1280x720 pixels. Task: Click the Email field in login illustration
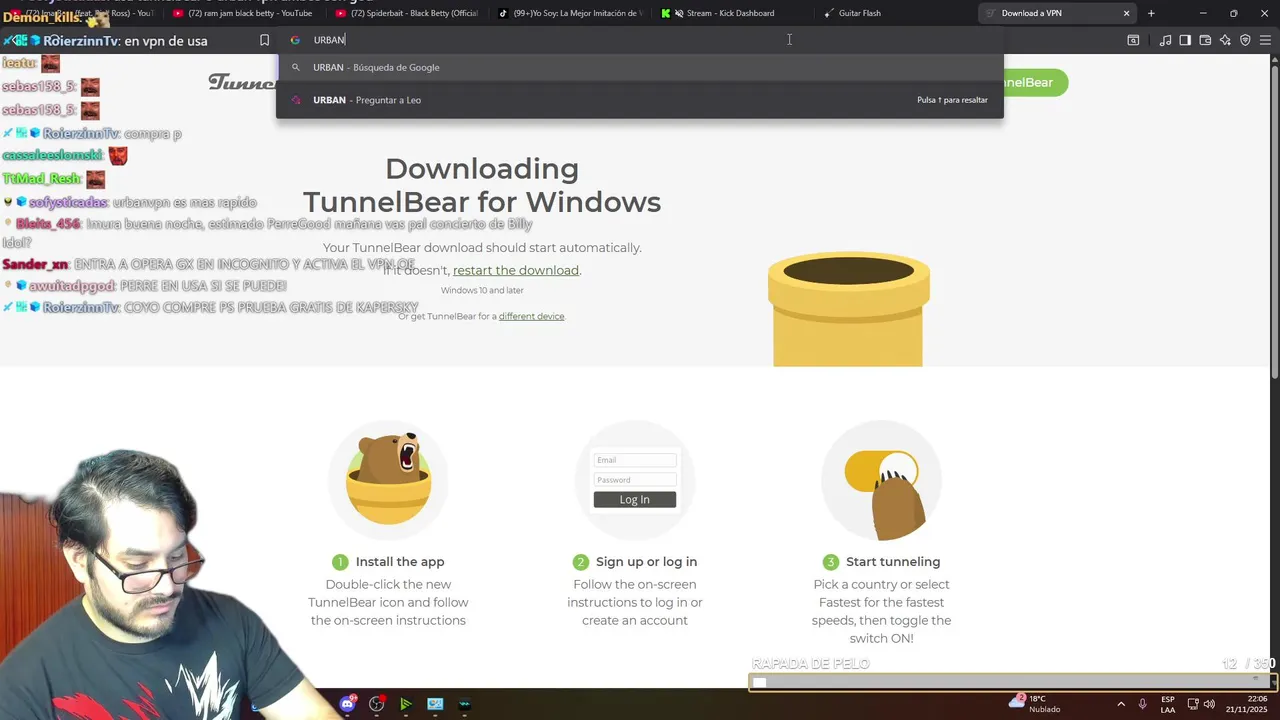[x=635, y=460]
